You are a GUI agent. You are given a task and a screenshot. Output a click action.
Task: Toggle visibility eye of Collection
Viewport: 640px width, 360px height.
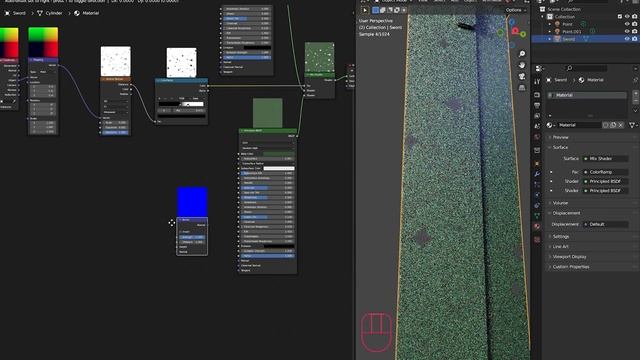627,17
